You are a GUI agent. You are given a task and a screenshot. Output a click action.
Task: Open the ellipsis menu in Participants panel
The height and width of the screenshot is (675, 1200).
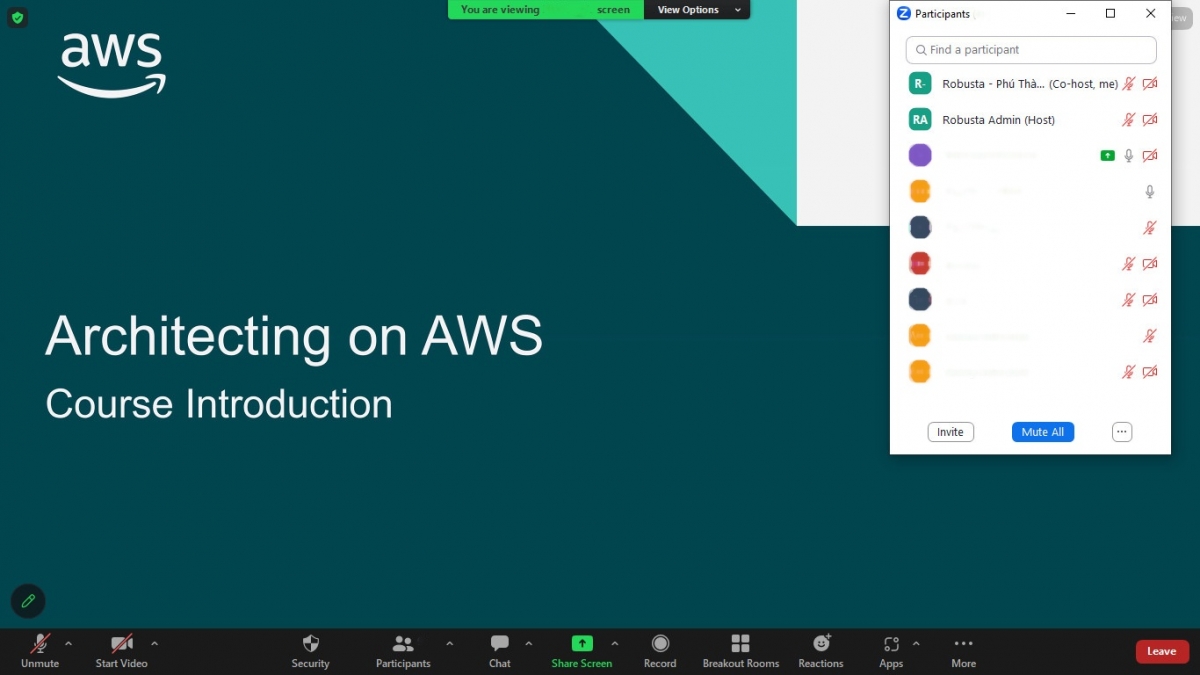pos(1122,432)
